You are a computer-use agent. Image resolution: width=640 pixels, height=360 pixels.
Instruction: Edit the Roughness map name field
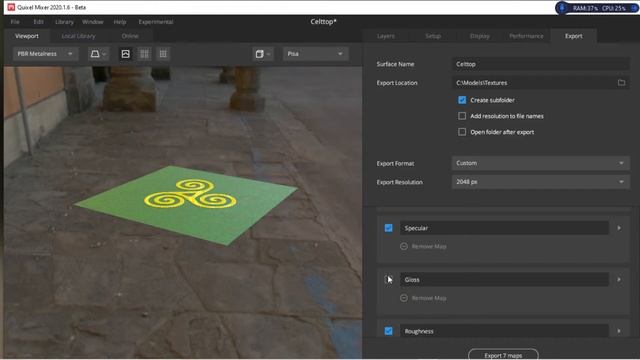pos(504,331)
